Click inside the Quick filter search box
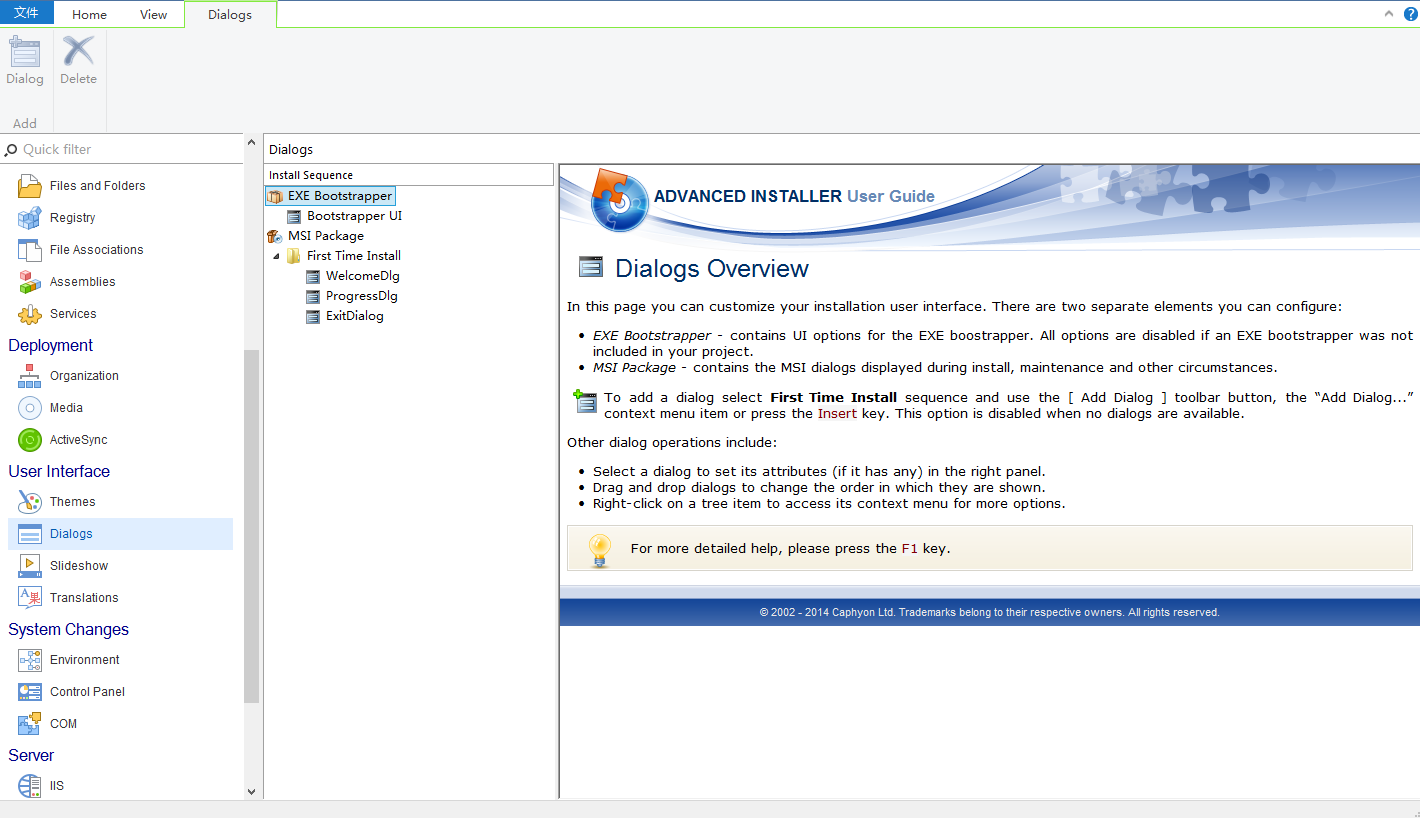 click(x=120, y=148)
